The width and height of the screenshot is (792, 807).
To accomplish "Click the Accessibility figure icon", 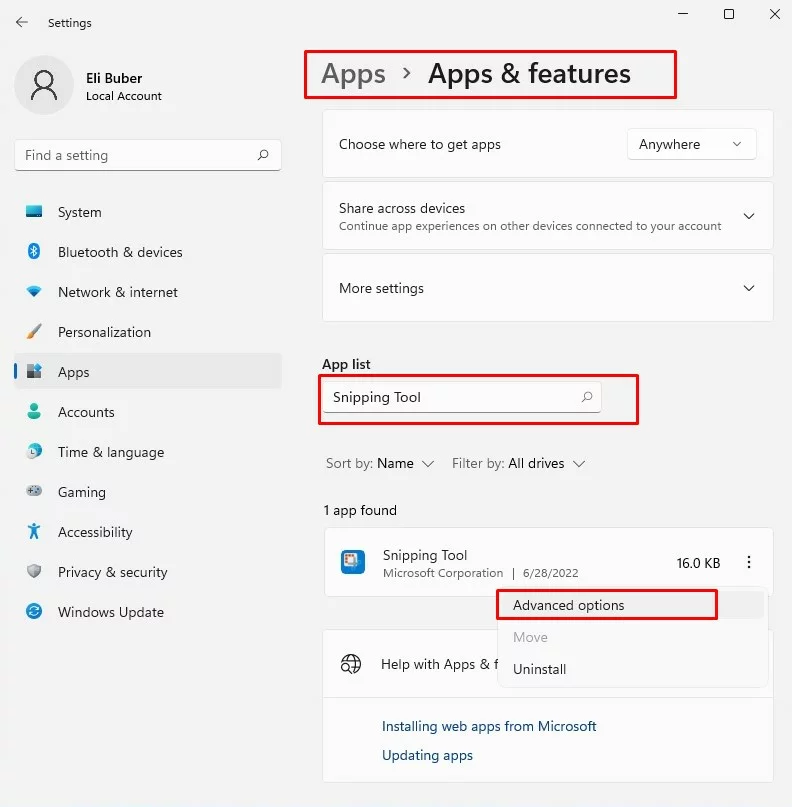I will pos(34,531).
